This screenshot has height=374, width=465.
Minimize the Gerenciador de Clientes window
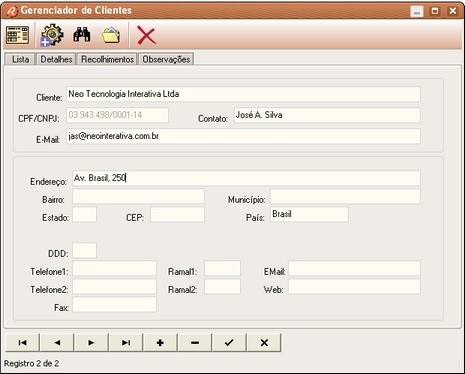(x=417, y=11)
